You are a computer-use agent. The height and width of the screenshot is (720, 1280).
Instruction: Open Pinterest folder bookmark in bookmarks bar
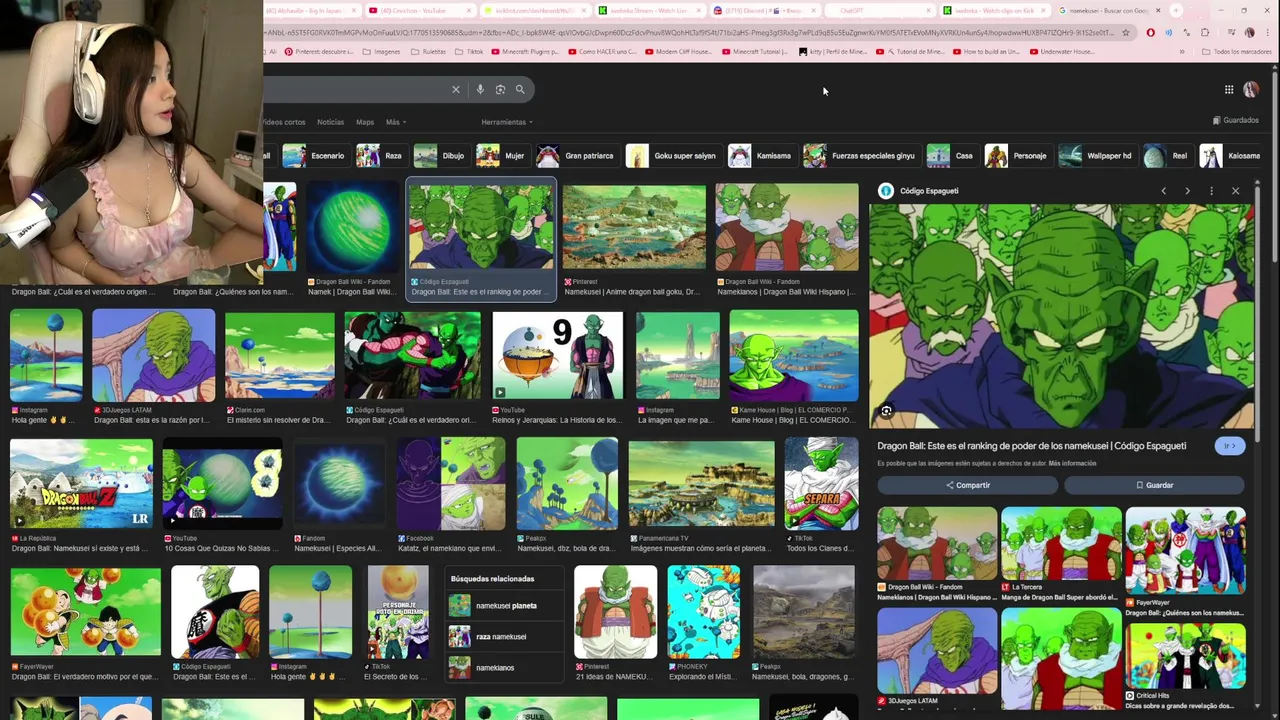pyautogui.click(x=318, y=51)
